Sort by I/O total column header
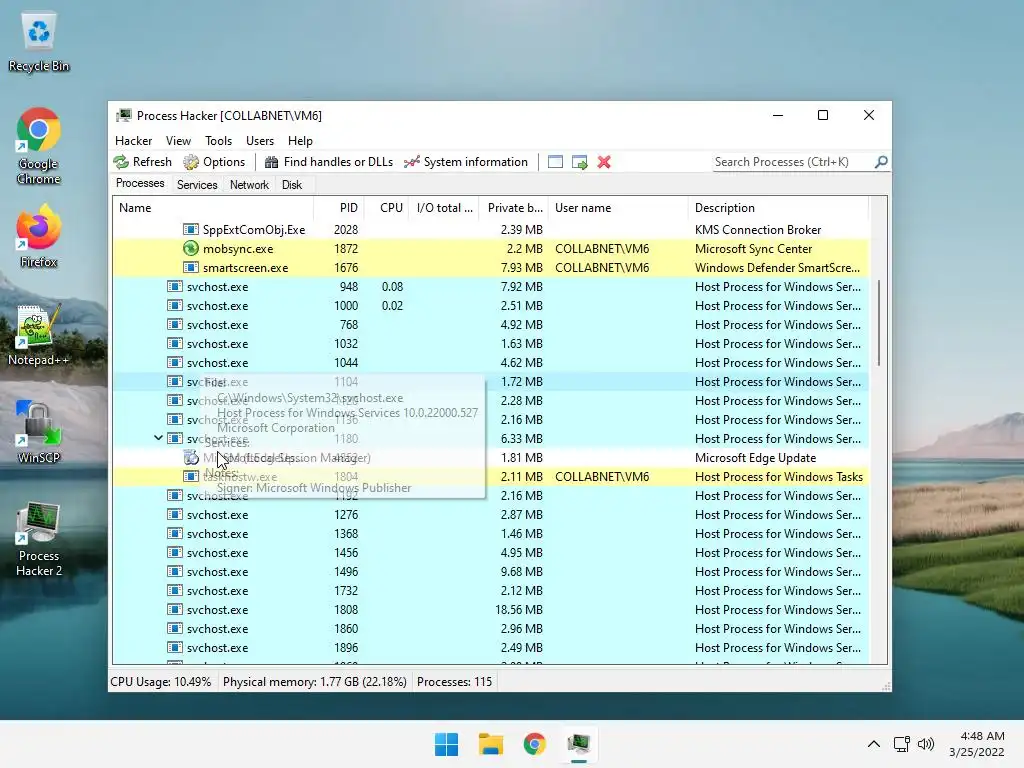The image size is (1024, 768). [x=444, y=208]
